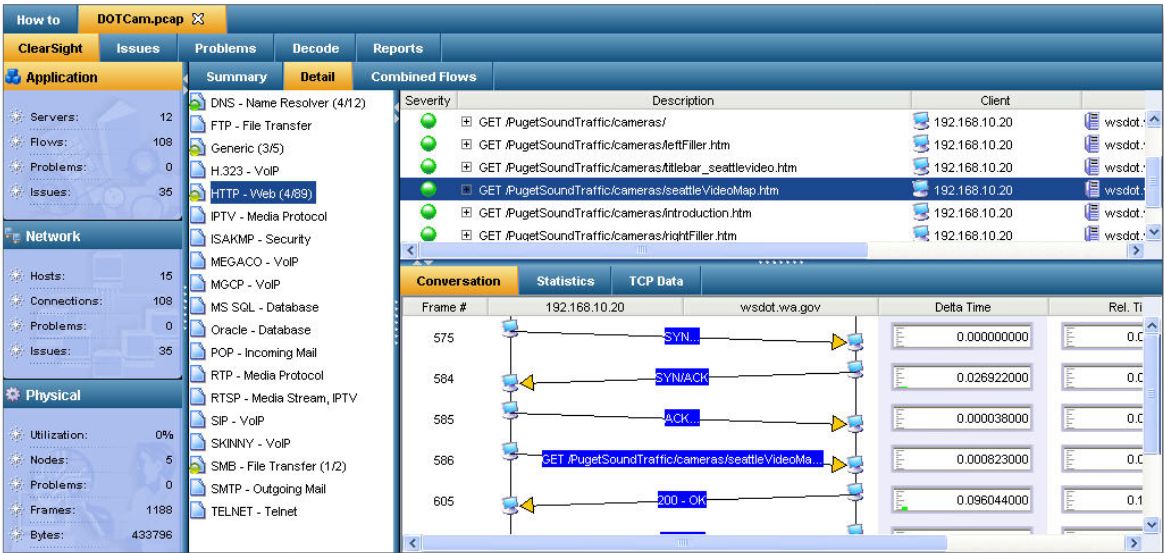Sort by the Severity column header
1164x553 pixels.
coord(428,100)
